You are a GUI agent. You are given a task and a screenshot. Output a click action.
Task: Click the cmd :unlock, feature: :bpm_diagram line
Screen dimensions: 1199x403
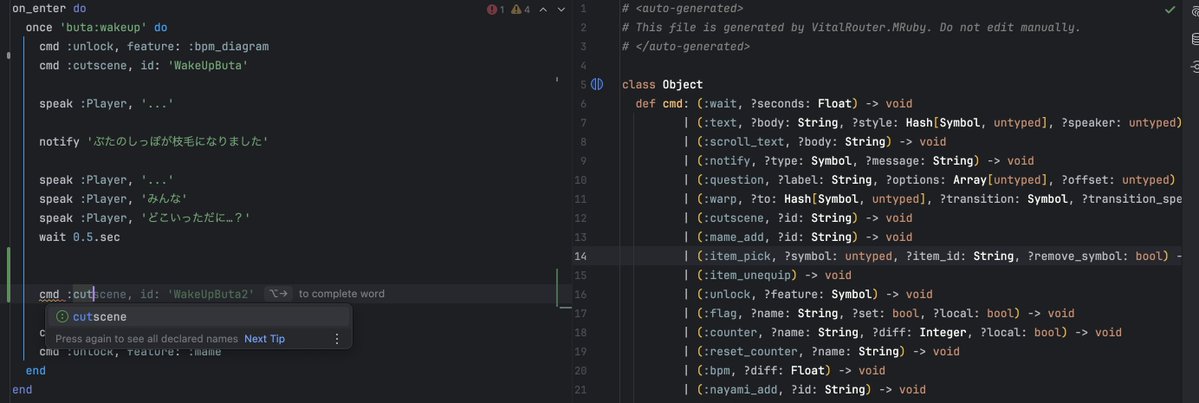154,46
